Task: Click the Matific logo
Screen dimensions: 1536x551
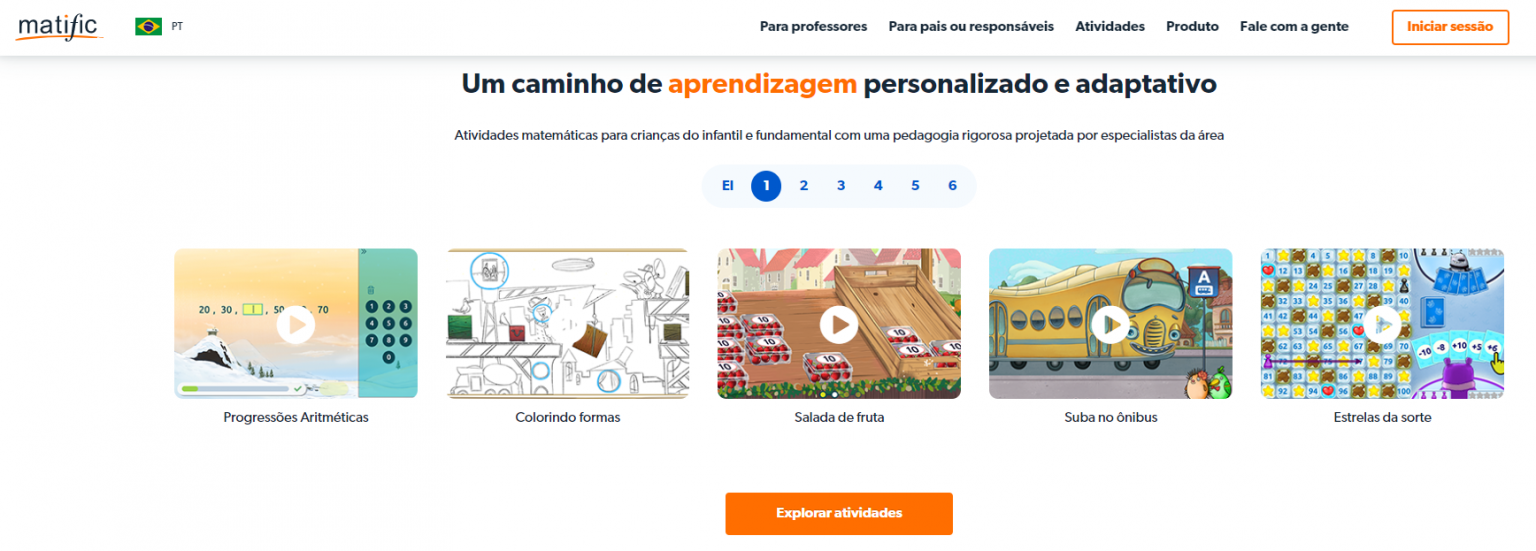Action: point(60,26)
